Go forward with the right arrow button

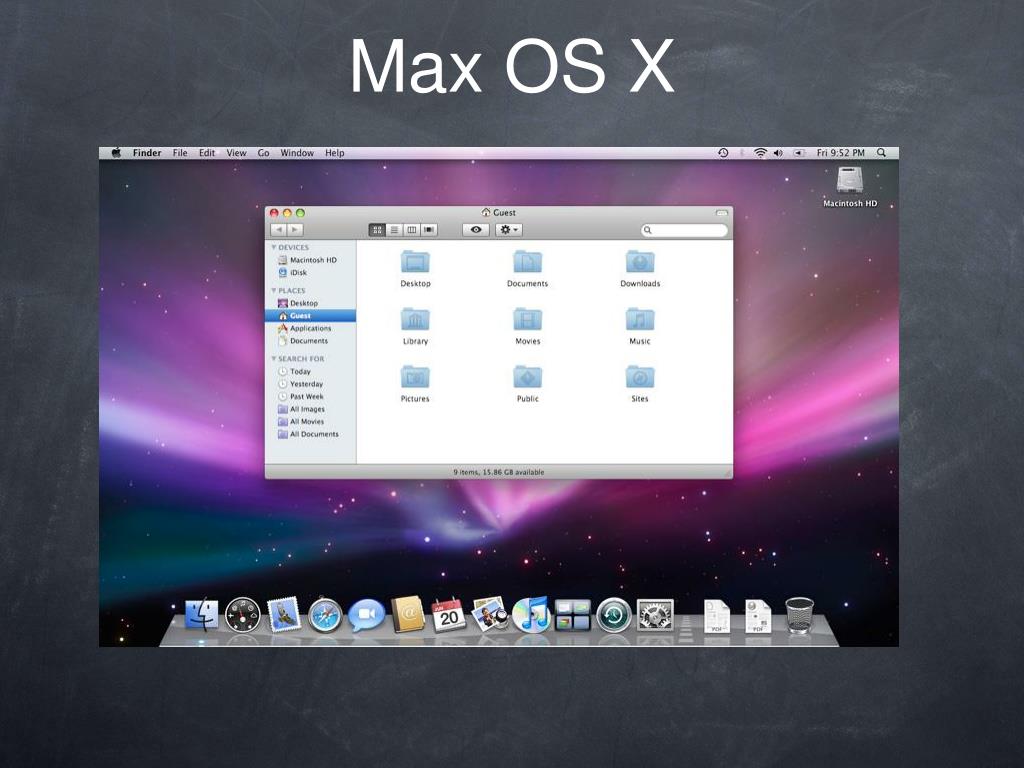point(295,230)
